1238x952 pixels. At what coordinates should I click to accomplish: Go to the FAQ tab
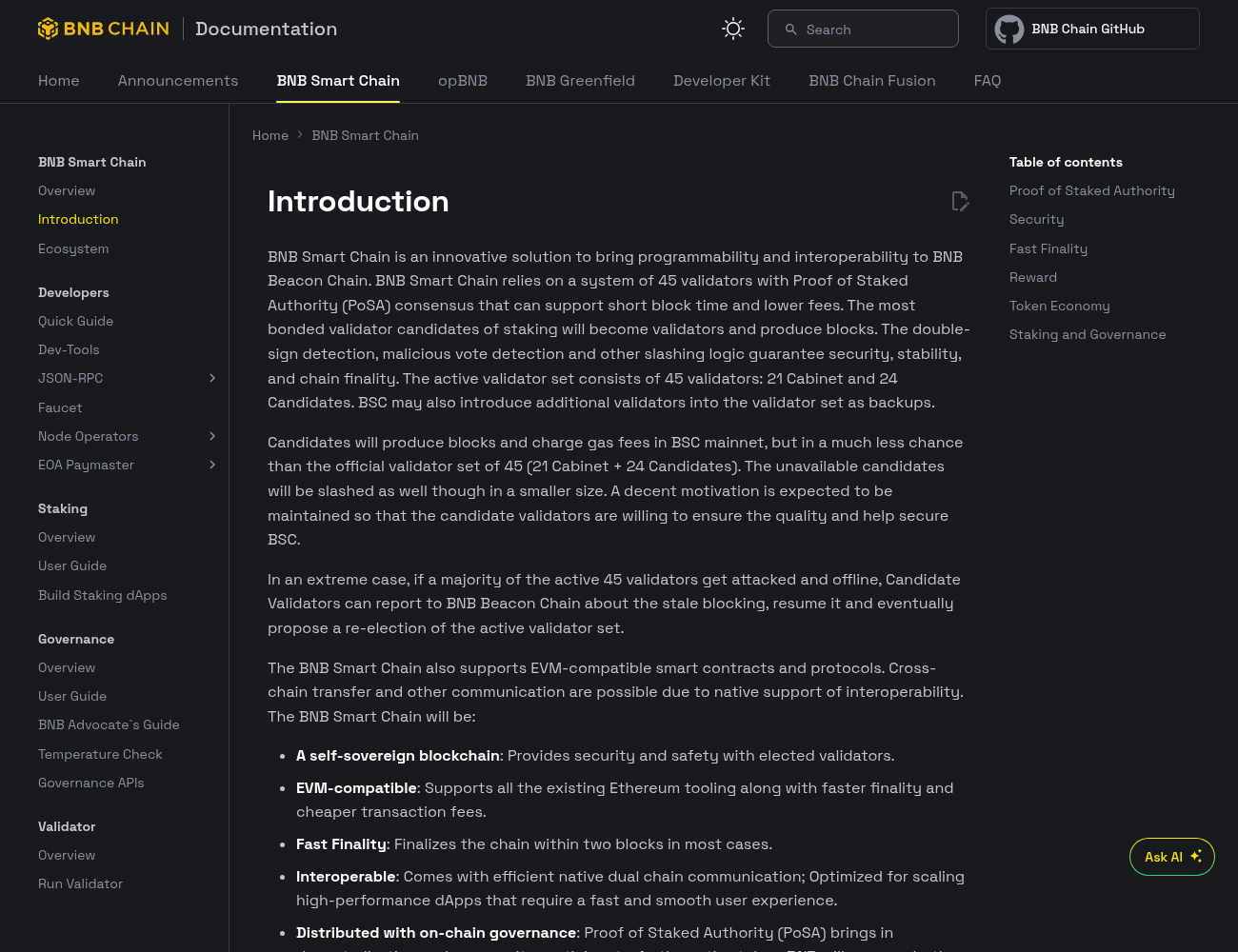pyautogui.click(x=988, y=81)
